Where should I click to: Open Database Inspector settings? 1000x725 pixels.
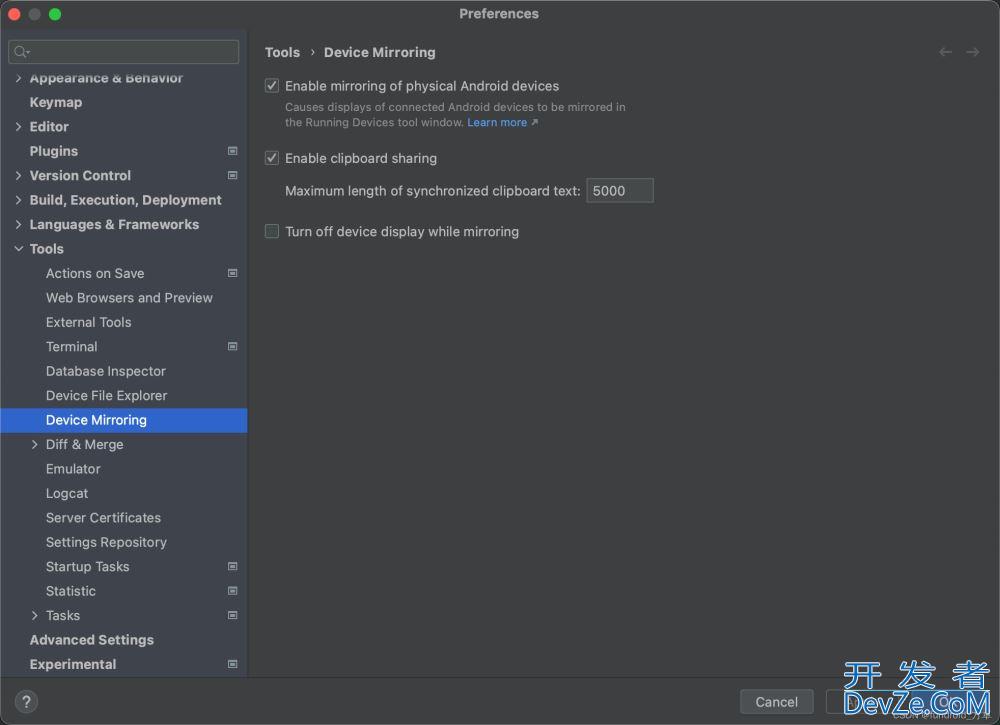(106, 371)
